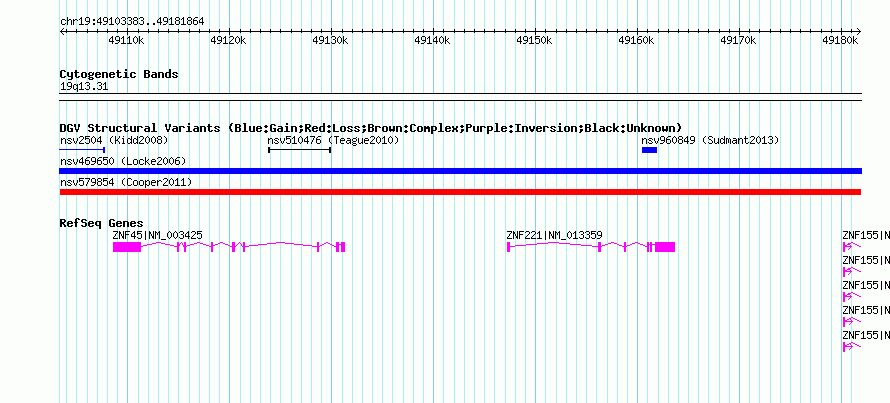Click the last paired exons of ZNF45

(x=340, y=247)
